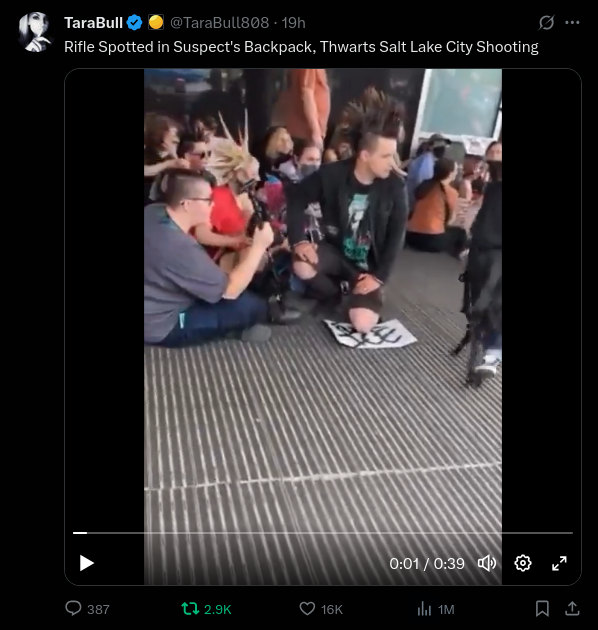Seek to the middle of the video progress bar
This screenshot has width=598, height=630.
pos(323,533)
